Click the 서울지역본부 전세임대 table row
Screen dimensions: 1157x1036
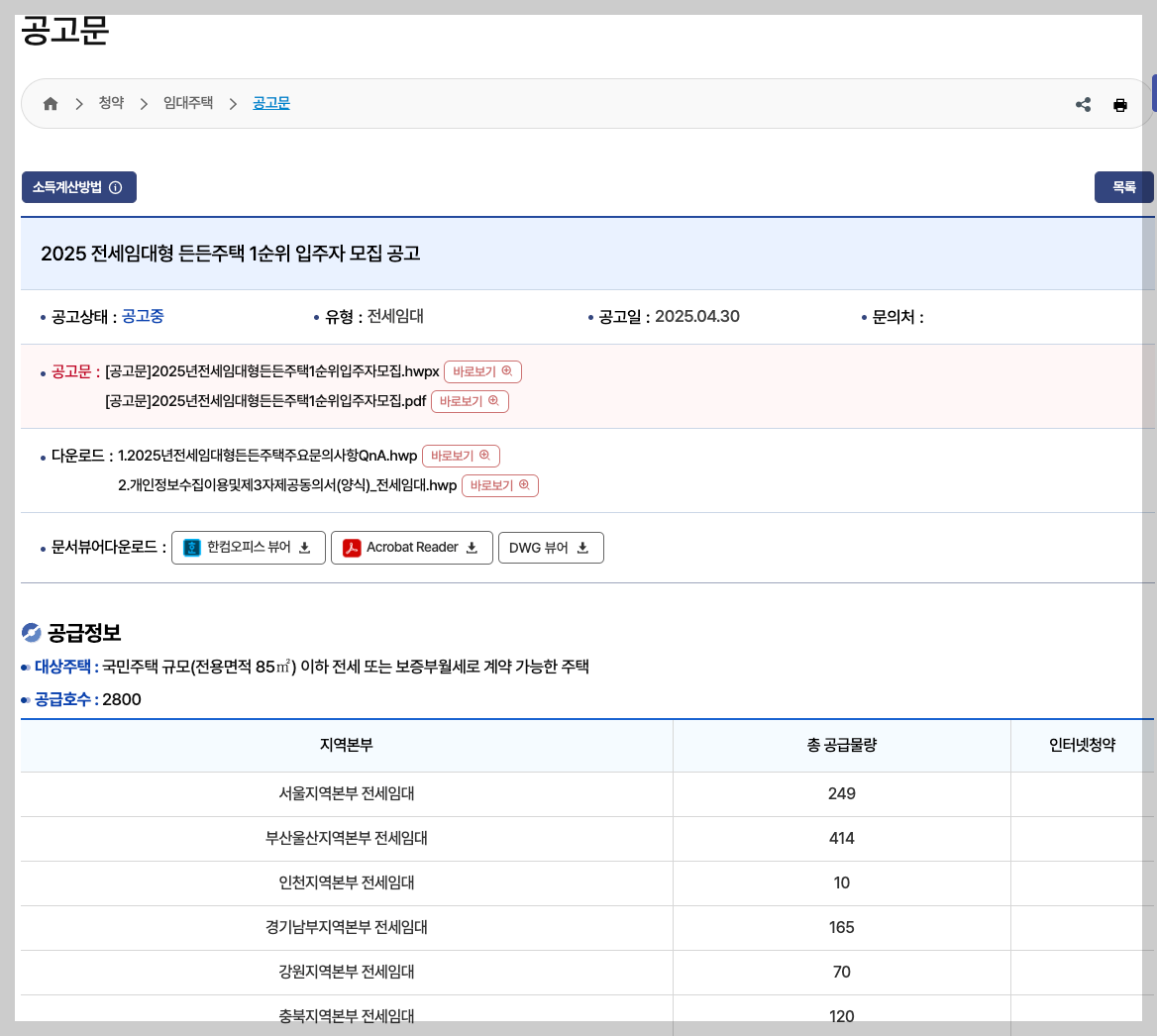point(346,793)
